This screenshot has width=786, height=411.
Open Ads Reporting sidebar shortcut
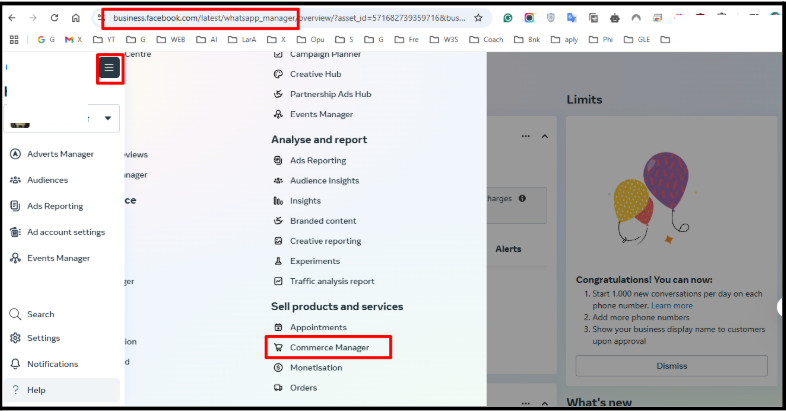[x=55, y=206]
